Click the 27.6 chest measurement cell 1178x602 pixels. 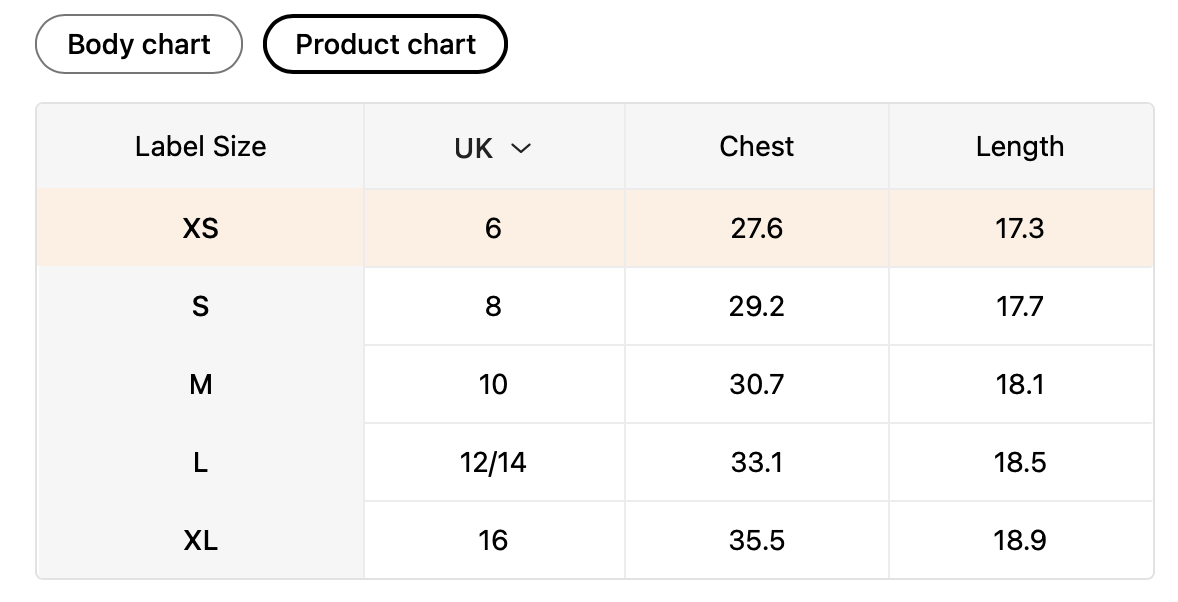pyautogui.click(x=756, y=229)
